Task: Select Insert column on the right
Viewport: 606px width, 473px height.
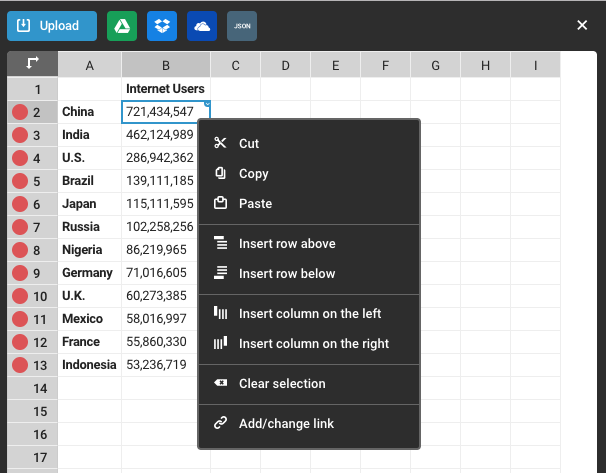Action: (x=309, y=343)
